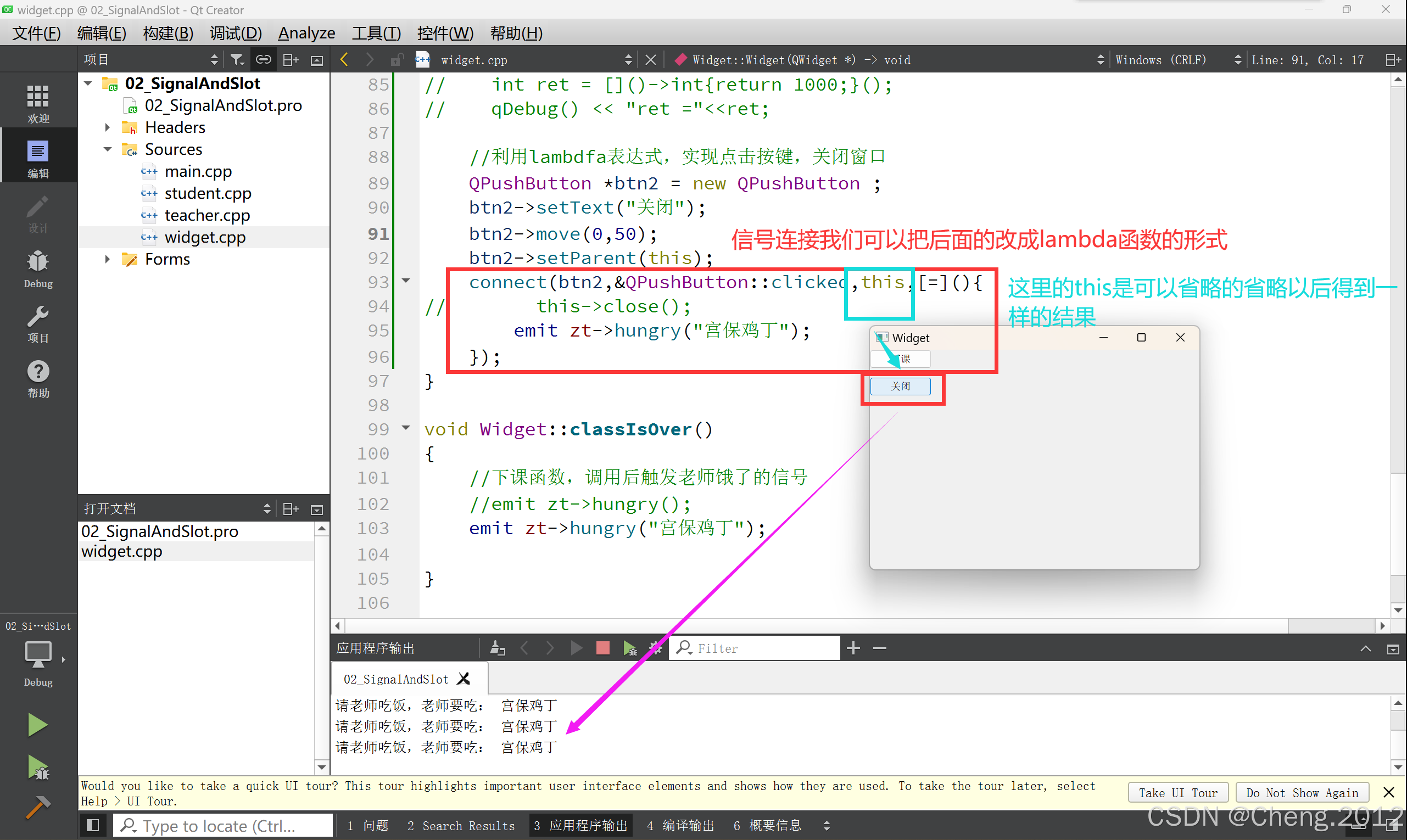Toggle the left sidebar visibility button
This screenshot has height=840, width=1407.
pos(93,825)
